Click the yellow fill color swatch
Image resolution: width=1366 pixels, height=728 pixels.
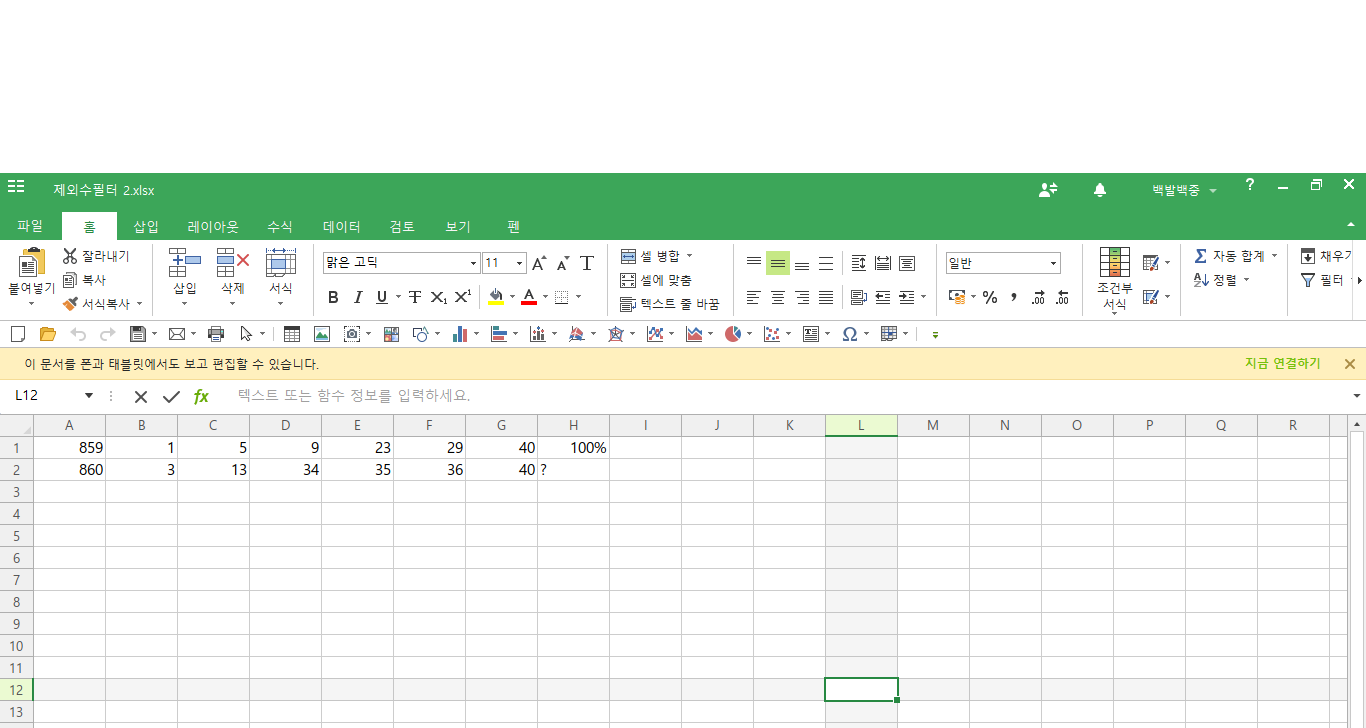coord(495,297)
